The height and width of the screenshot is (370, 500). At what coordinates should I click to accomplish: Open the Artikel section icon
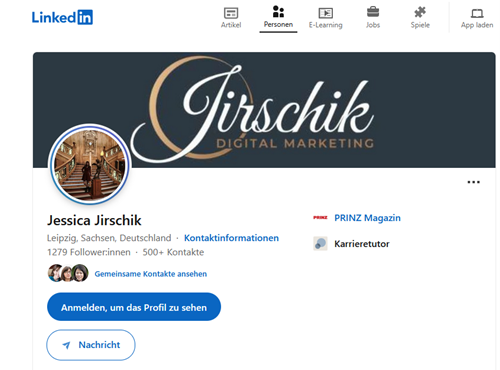coord(231,13)
